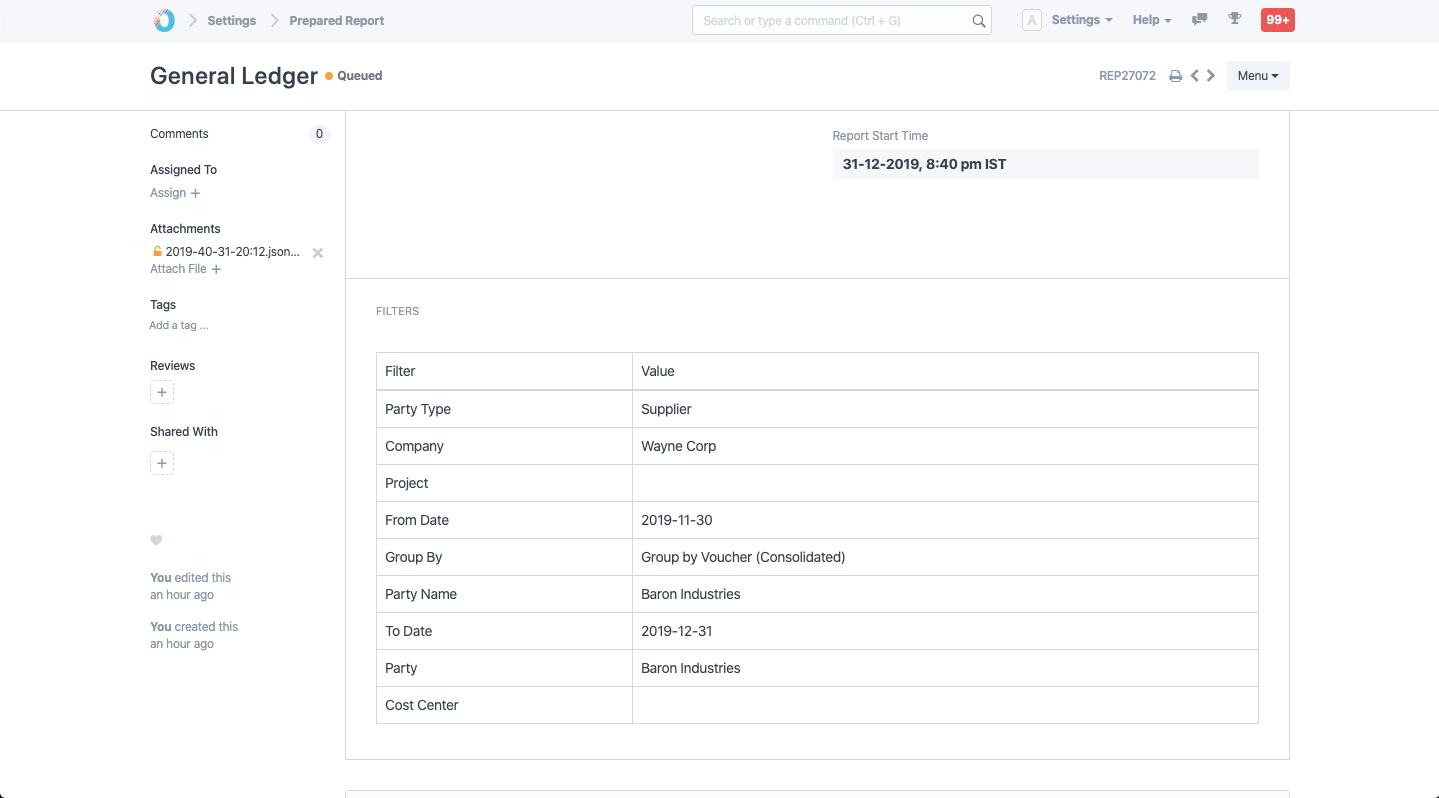Attach a new file to the report
The image size is (1439, 798).
click(184, 268)
